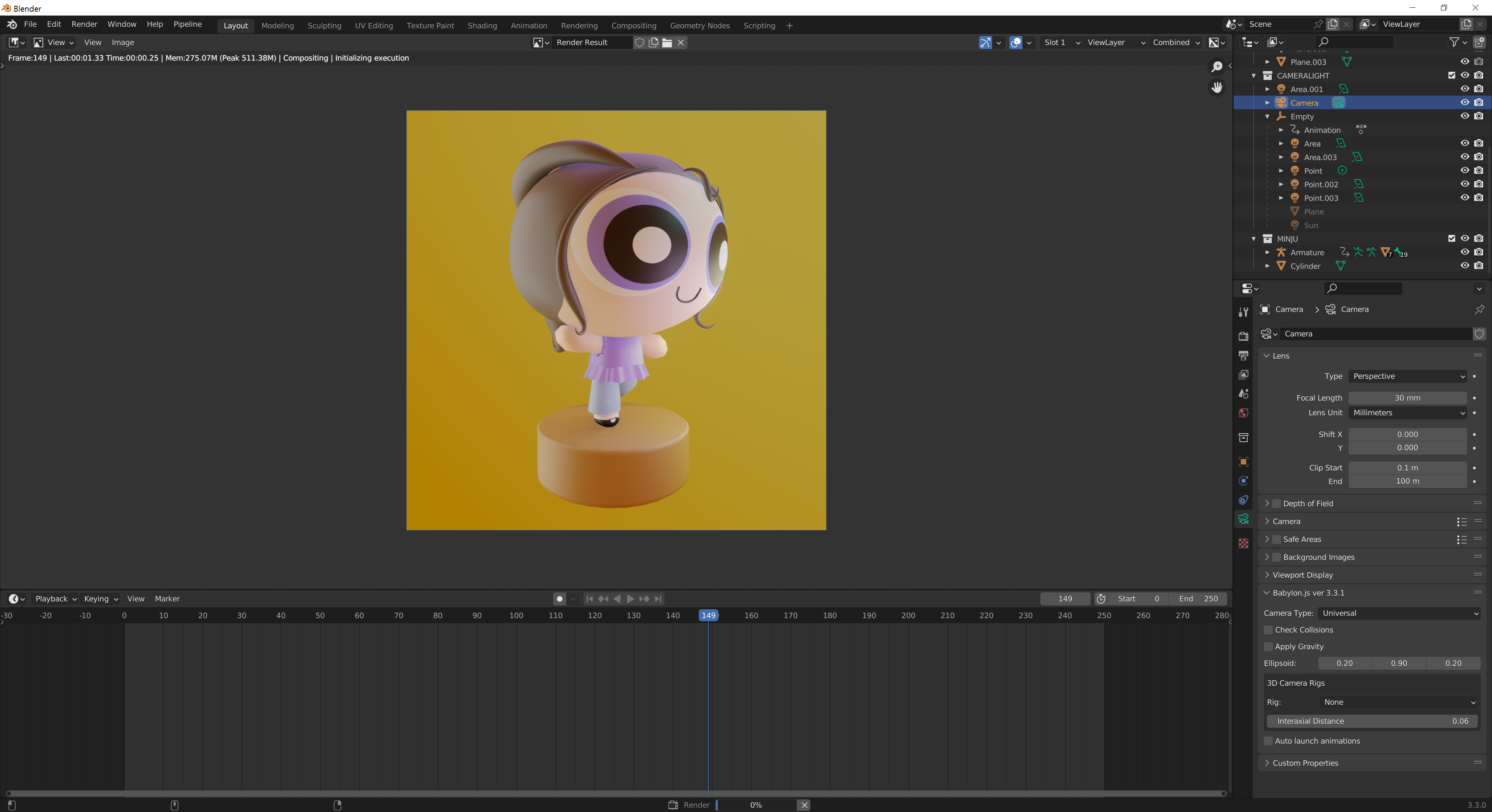The height and width of the screenshot is (812, 1492).
Task: Select the pan hand tool icon
Action: pos(1217,87)
